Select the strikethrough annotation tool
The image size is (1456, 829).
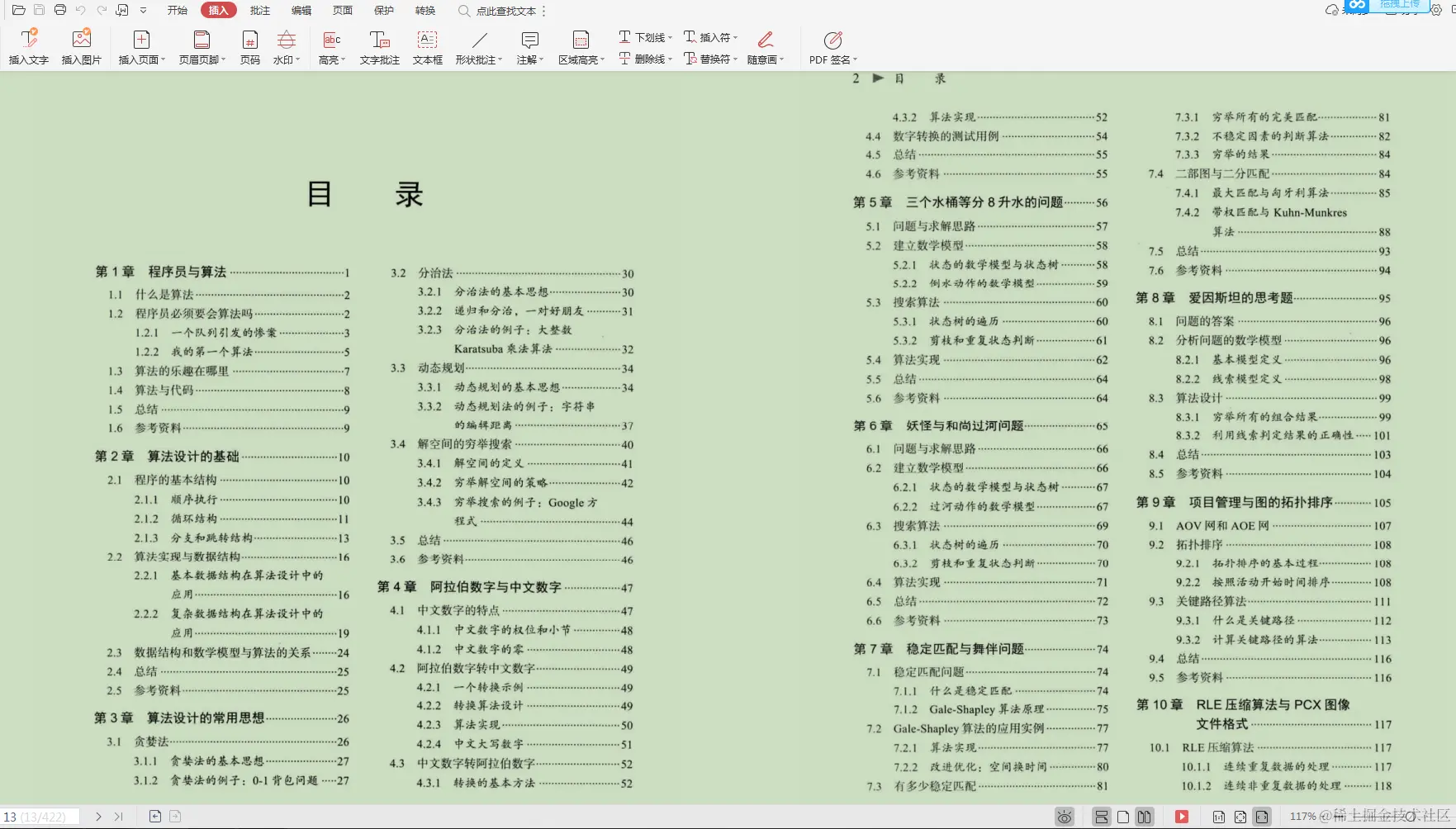point(643,59)
